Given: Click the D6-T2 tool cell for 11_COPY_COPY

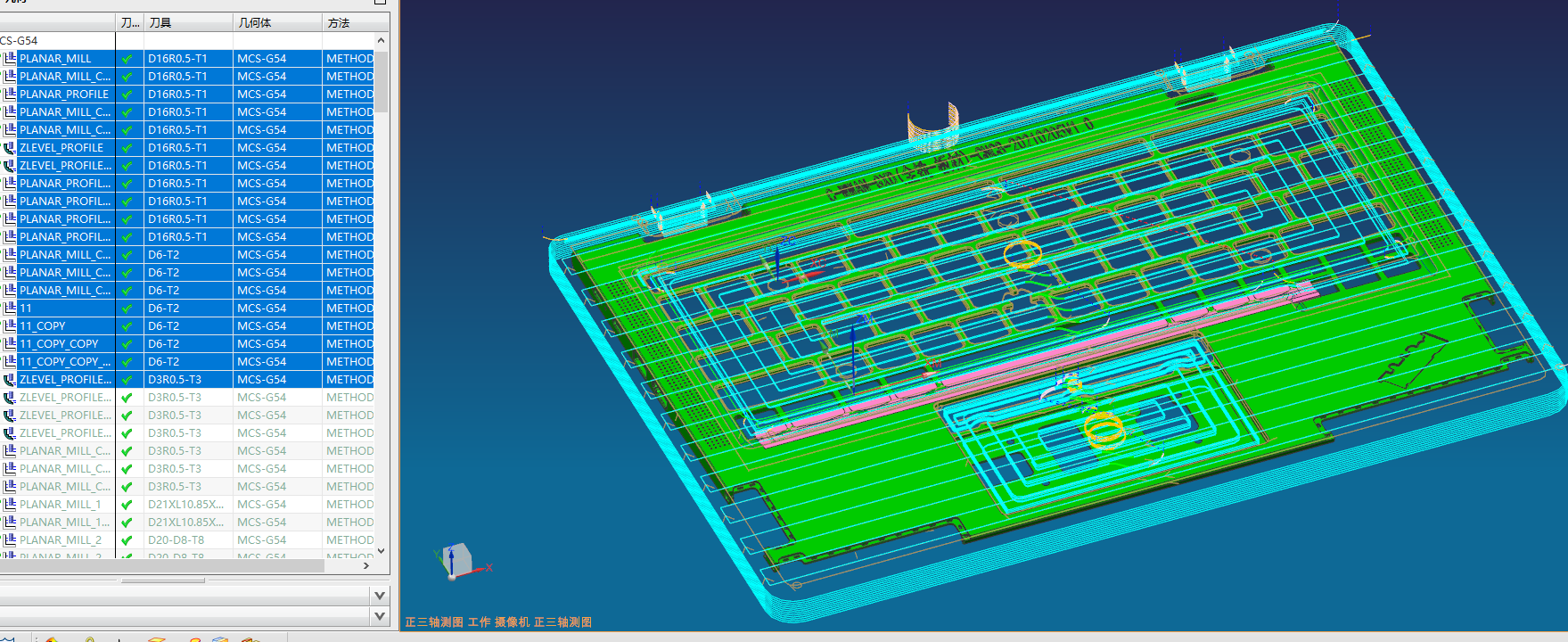Looking at the screenshot, I should (188, 344).
